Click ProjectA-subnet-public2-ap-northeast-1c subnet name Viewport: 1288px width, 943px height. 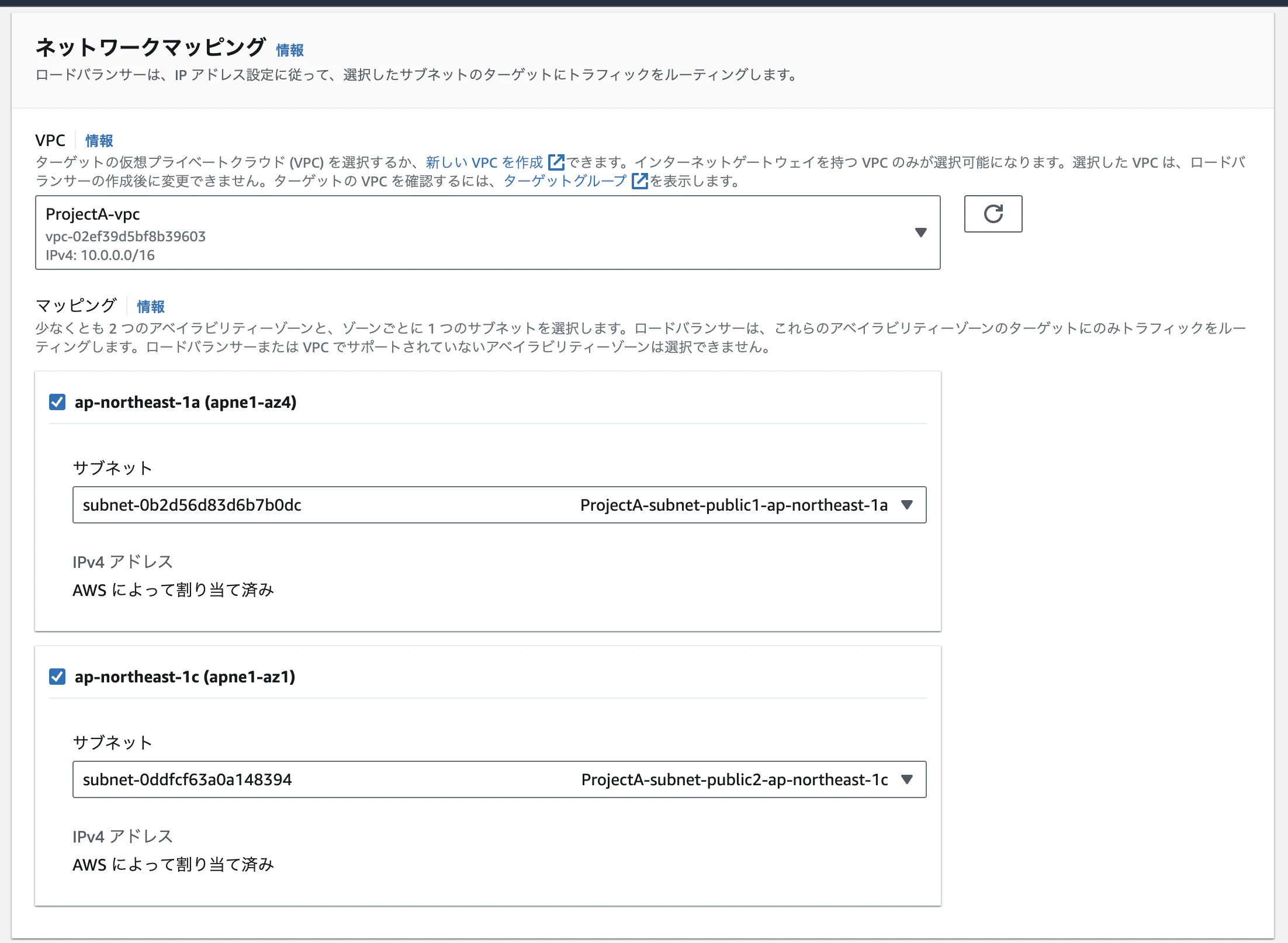734,779
